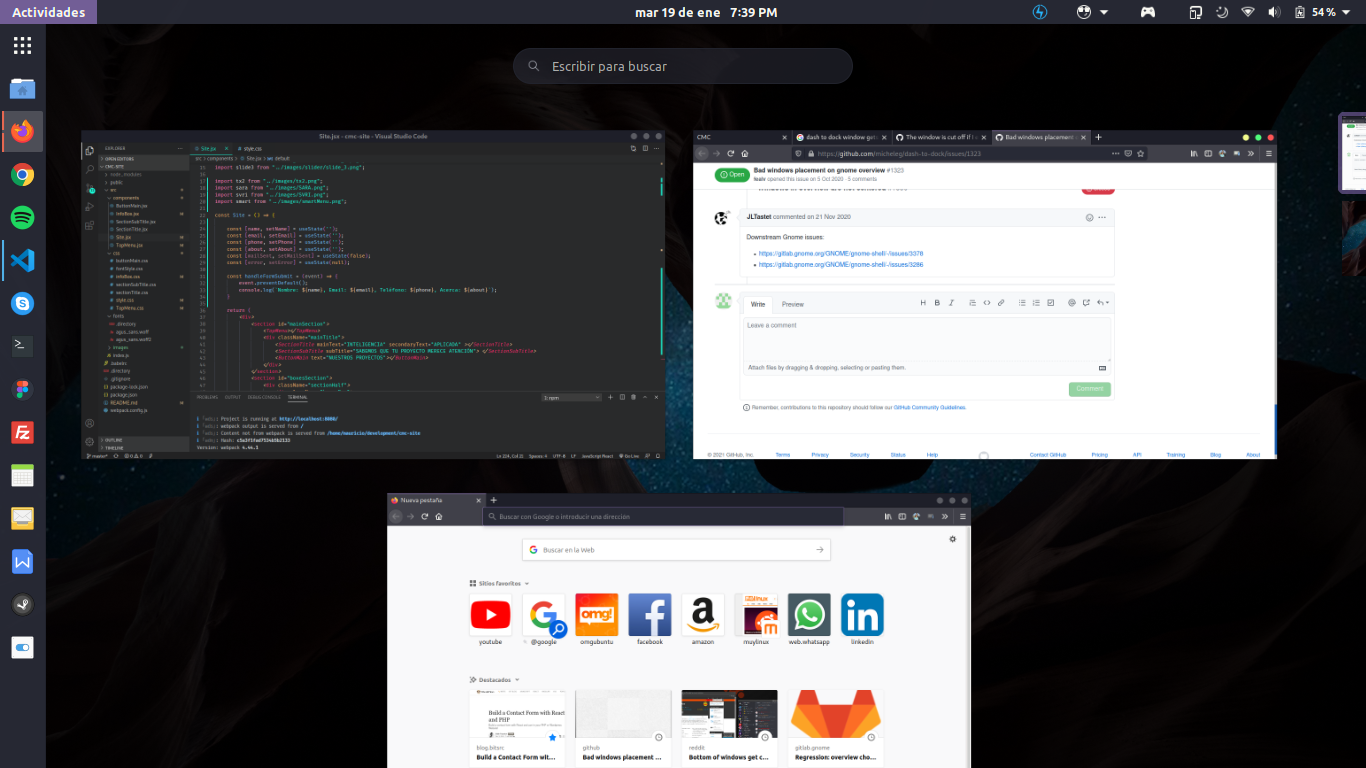Split the VS Code editor to the right
This screenshot has height=768, width=1366.
[645, 148]
